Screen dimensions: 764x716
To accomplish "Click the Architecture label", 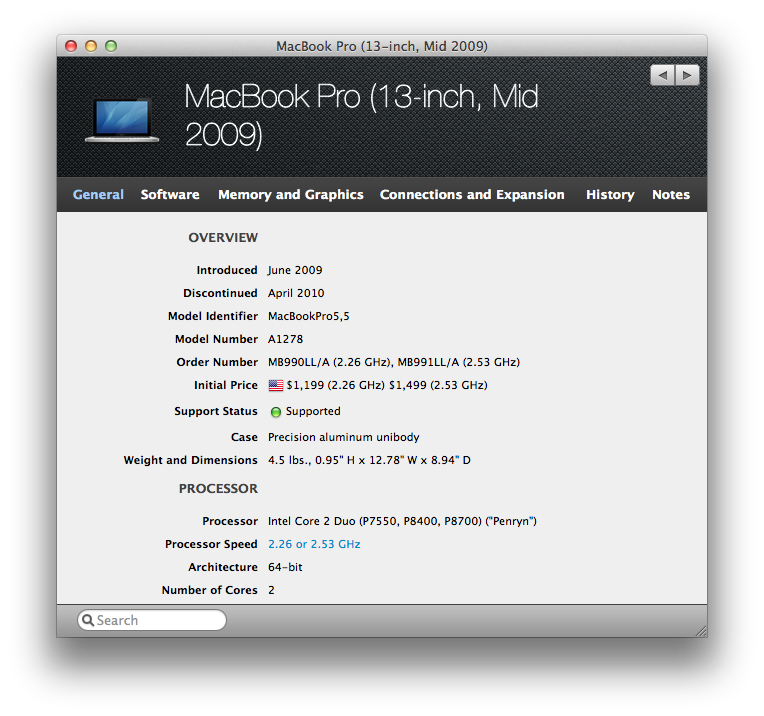I will (x=223, y=567).
